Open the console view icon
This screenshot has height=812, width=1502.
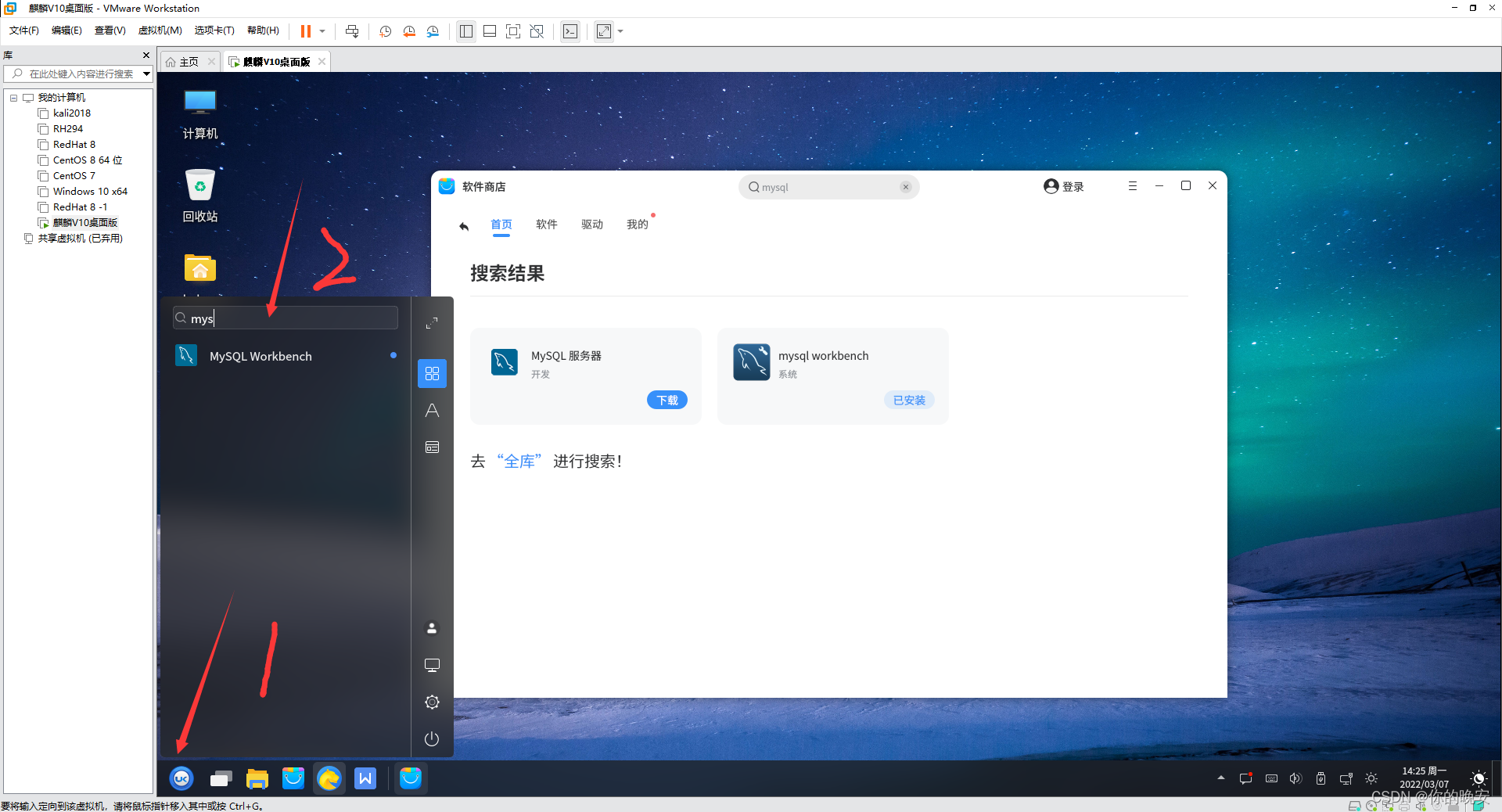571,31
